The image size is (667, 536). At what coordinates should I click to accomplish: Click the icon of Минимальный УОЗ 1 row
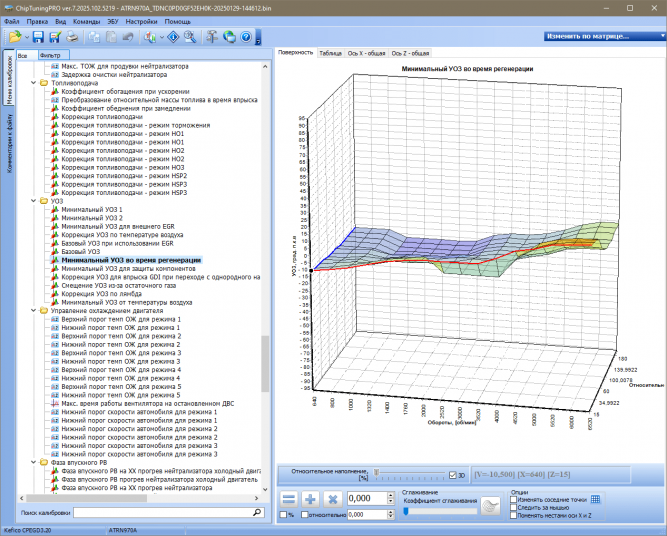click(x=54, y=210)
